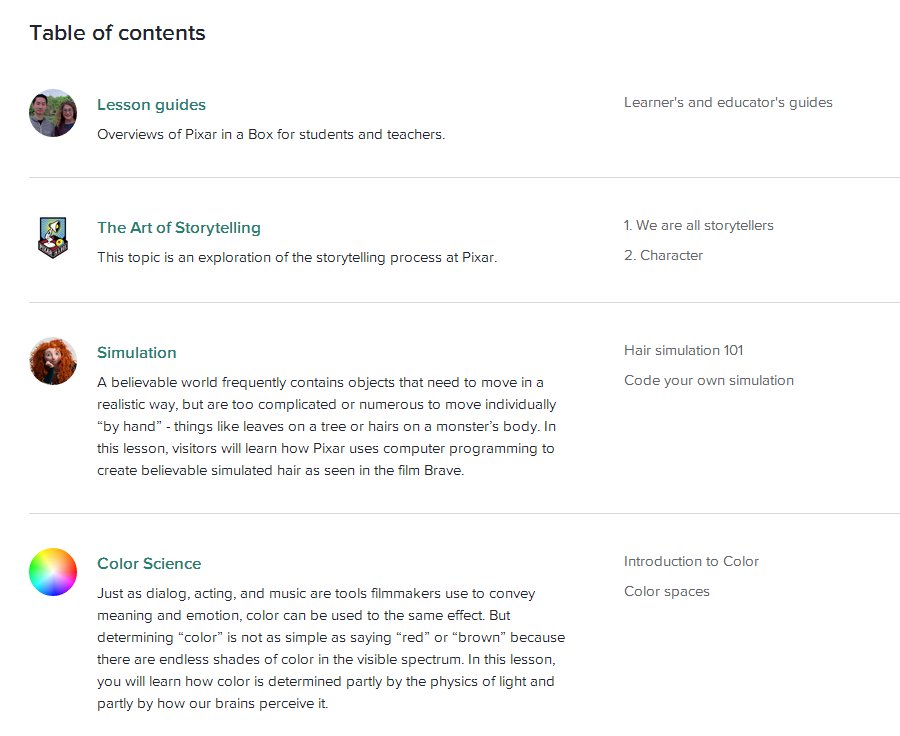This screenshot has height=736, width=900.
Task: Click the Table of contents heading
Action: pos(117,33)
